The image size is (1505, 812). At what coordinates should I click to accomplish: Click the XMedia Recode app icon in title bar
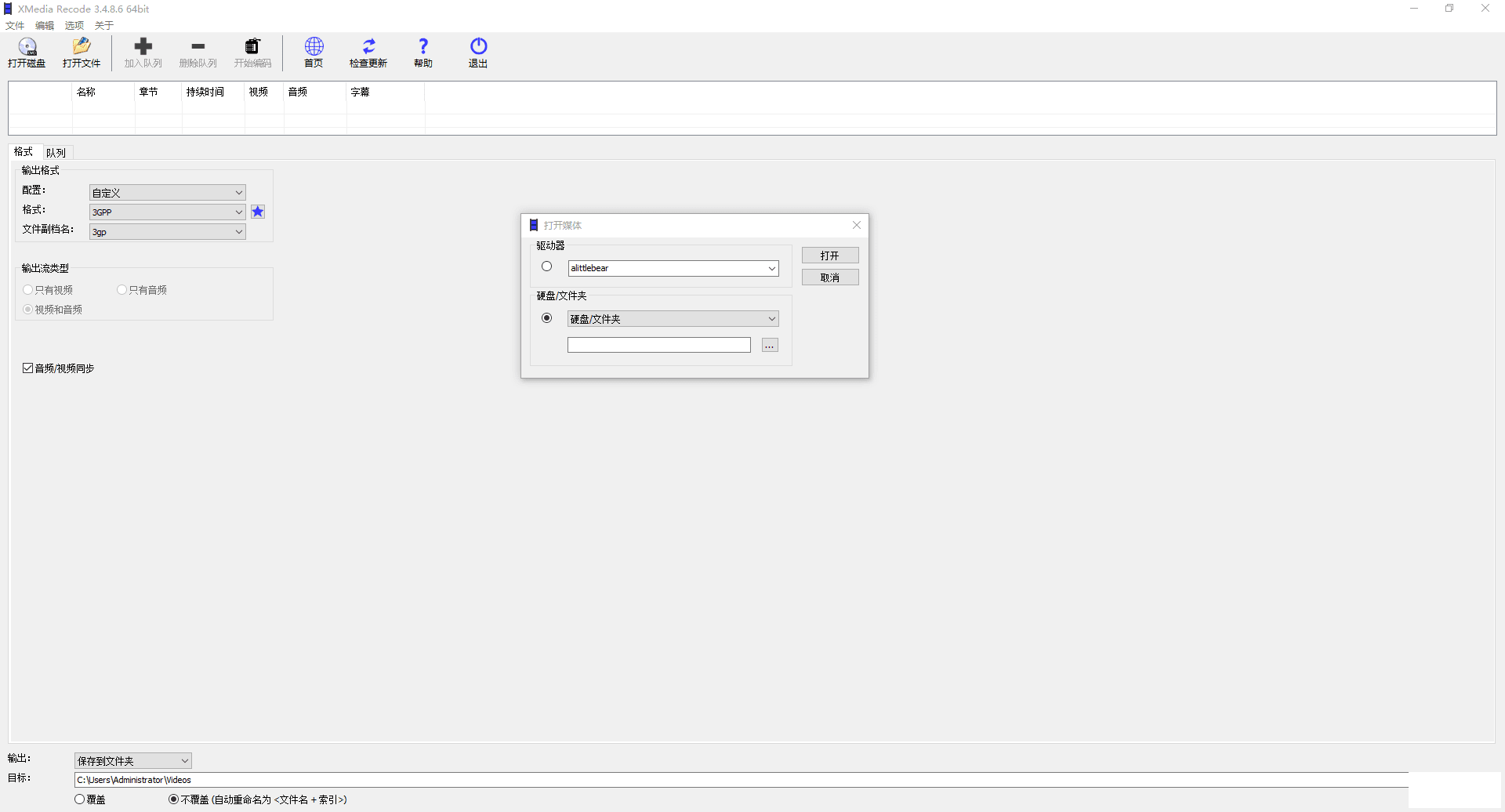(9, 9)
